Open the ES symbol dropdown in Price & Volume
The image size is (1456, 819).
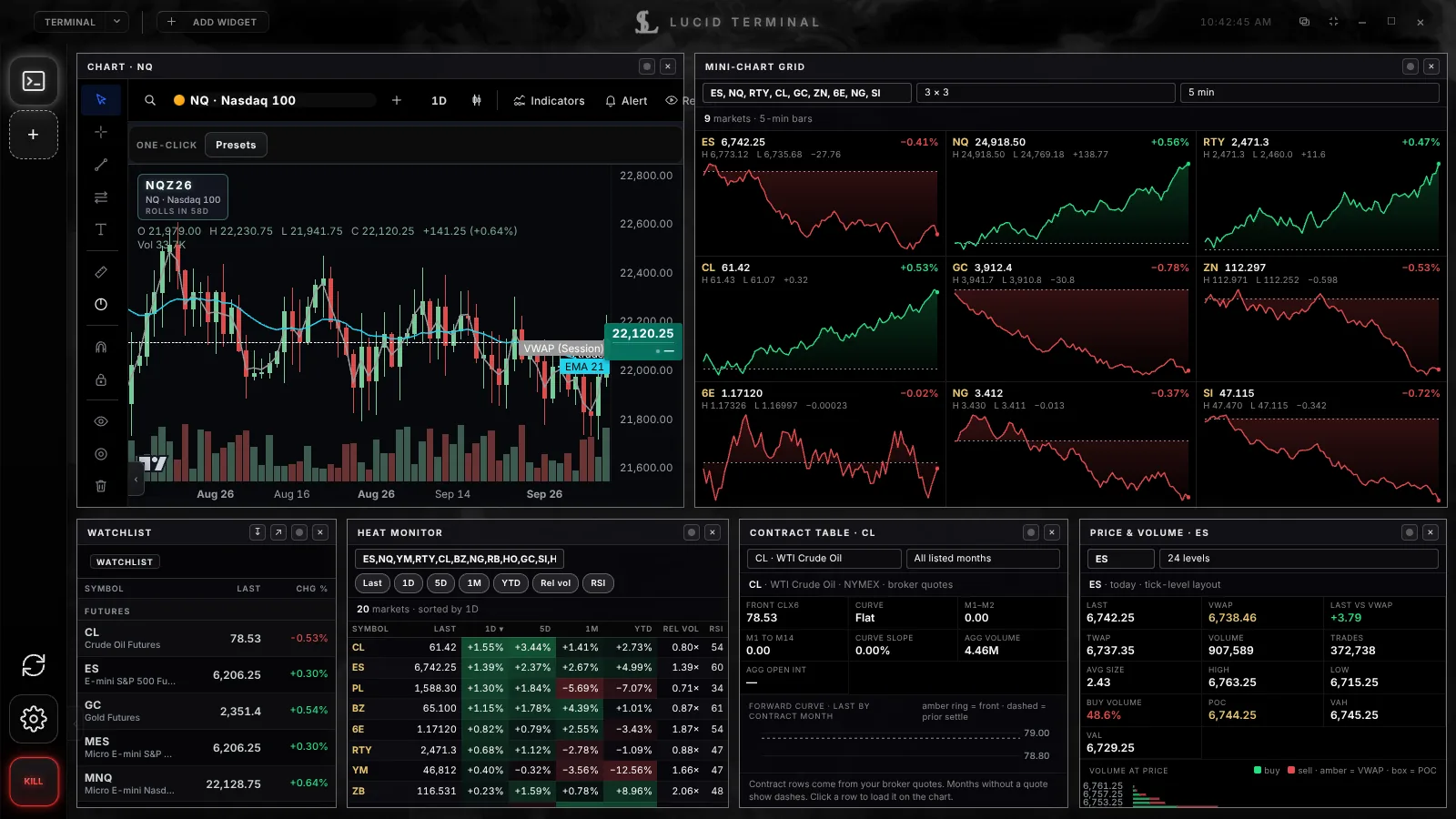[x=1121, y=559]
